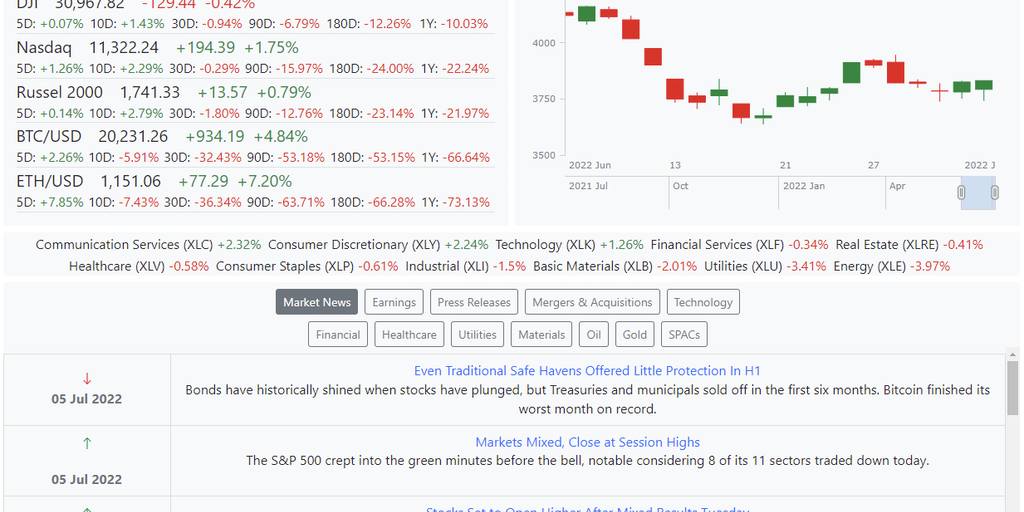Open the SPACs news category
Viewport: 1024px width, 512px height.
coord(684,334)
